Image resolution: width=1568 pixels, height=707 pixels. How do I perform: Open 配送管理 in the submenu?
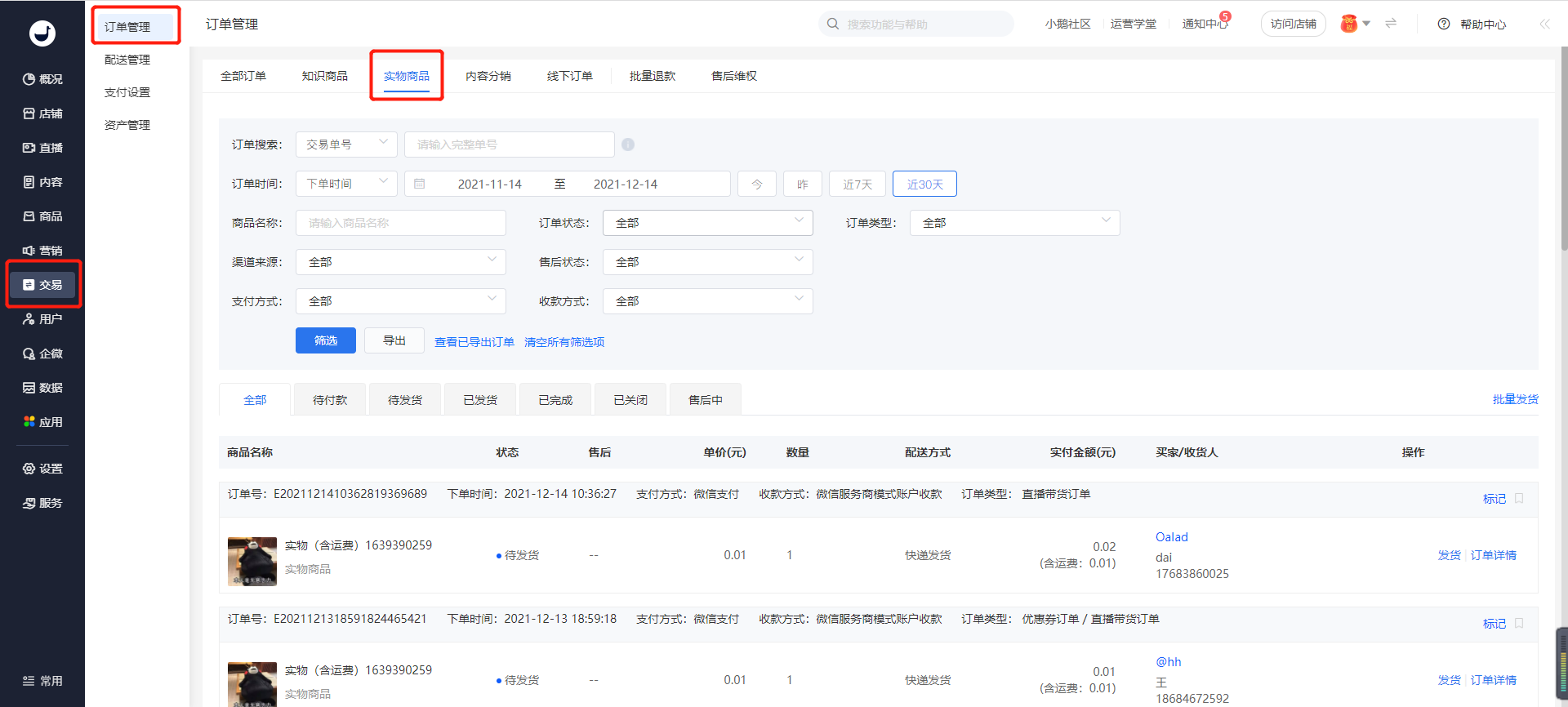coord(127,60)
